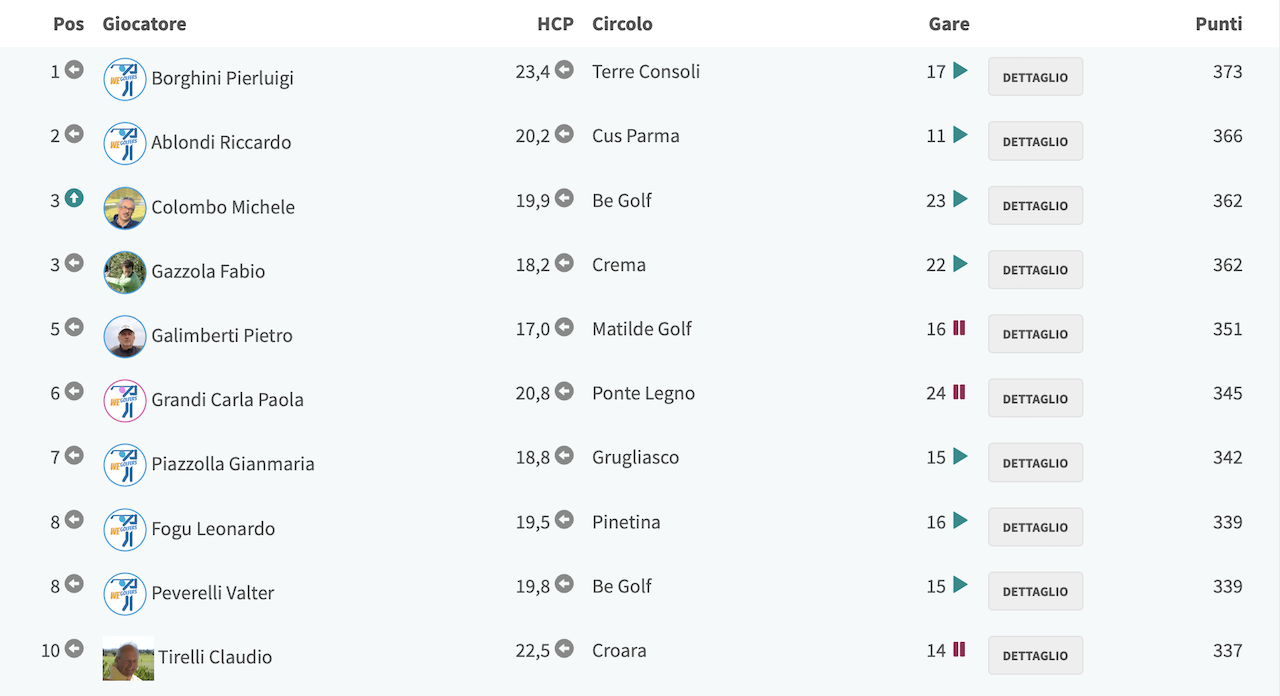
Task: Click the red pause icon in Tirelli Claudio's row
Action: (x=959, y=649)
